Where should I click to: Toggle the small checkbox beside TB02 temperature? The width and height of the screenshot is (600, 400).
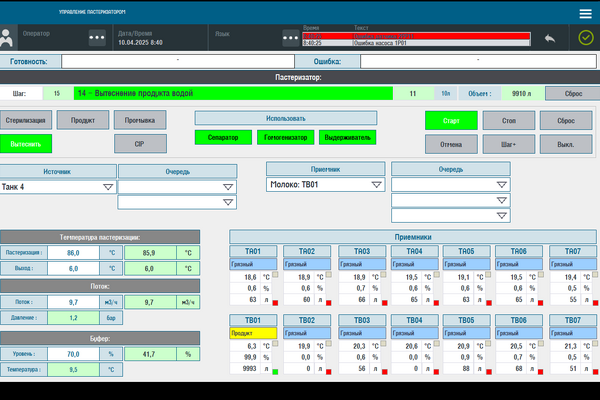coord(328,343)
